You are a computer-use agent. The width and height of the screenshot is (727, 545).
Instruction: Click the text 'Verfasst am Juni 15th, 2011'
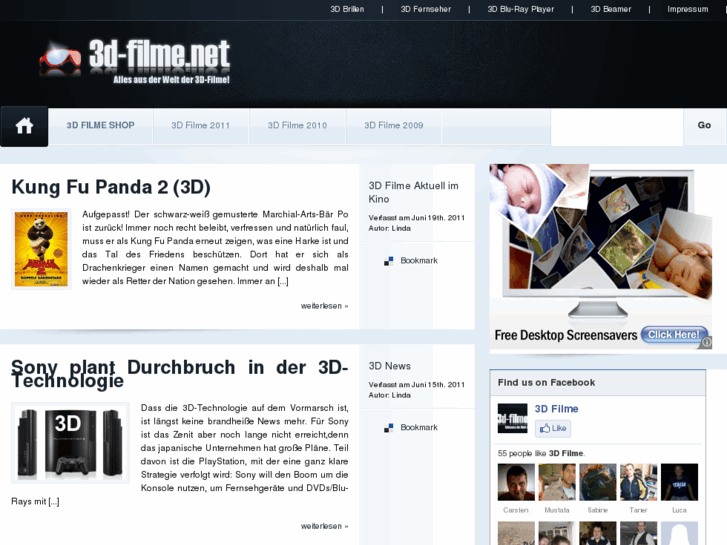(416, 385)
